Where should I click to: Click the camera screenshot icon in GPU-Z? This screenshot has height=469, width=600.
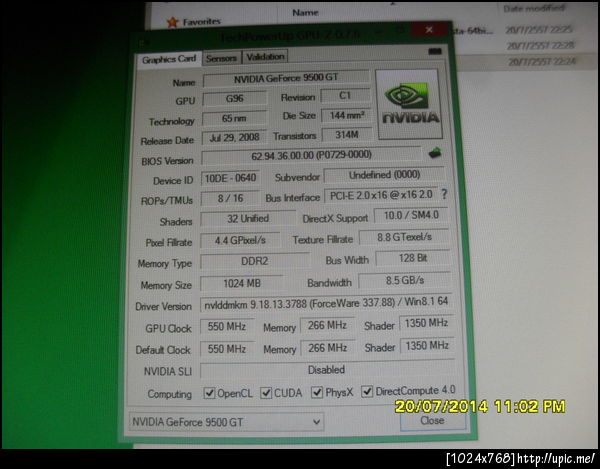[x=435, y=51]
